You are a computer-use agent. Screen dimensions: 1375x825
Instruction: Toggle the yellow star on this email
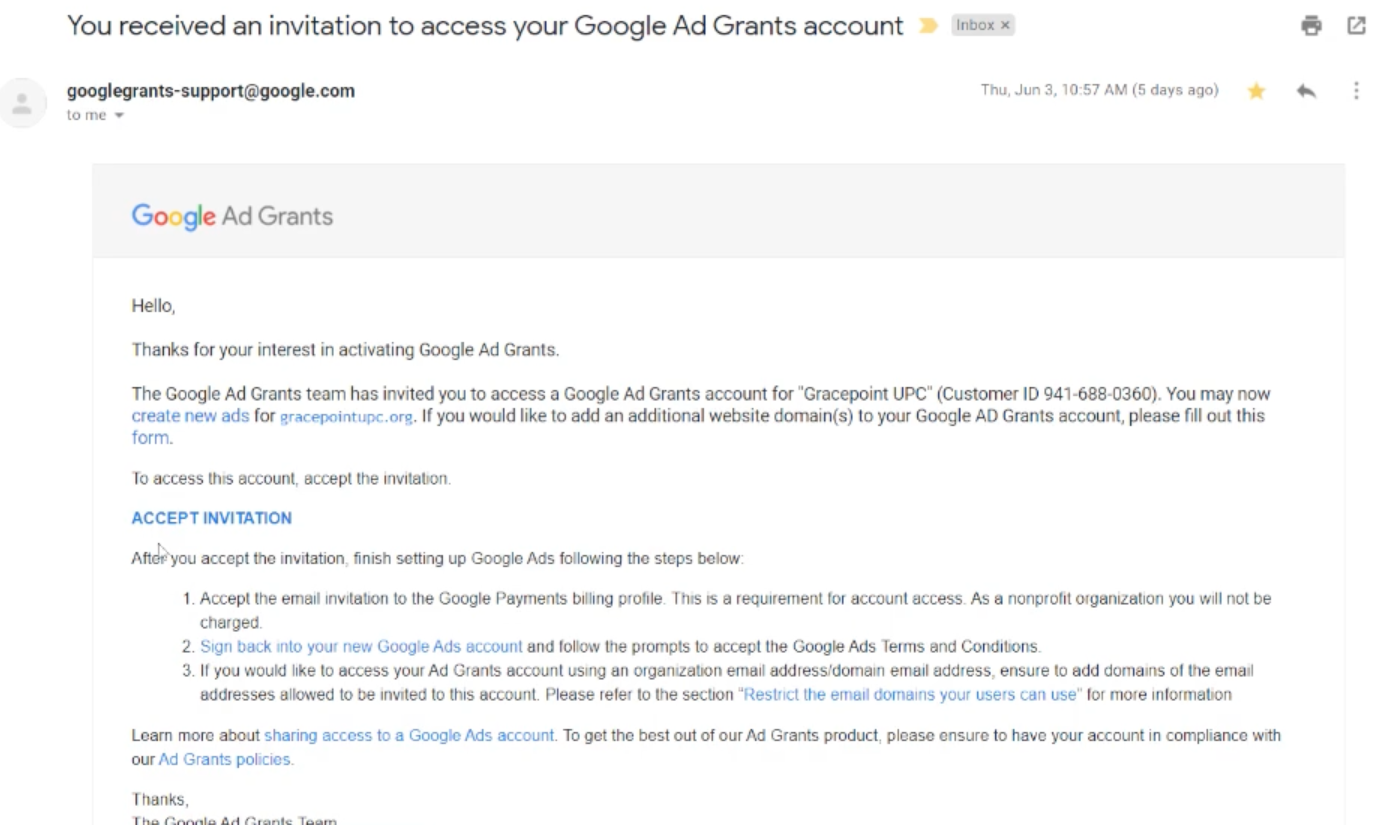tap(1256, 91)
